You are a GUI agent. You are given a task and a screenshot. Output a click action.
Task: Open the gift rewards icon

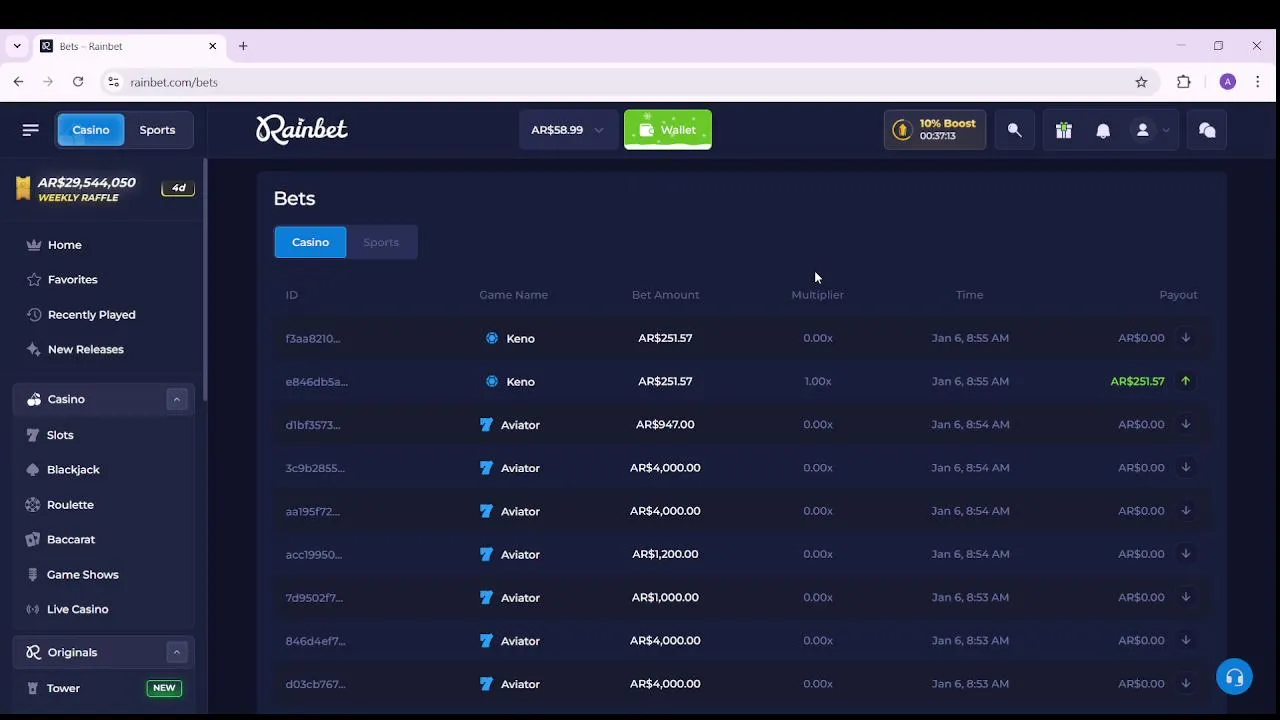(1064, 130)
